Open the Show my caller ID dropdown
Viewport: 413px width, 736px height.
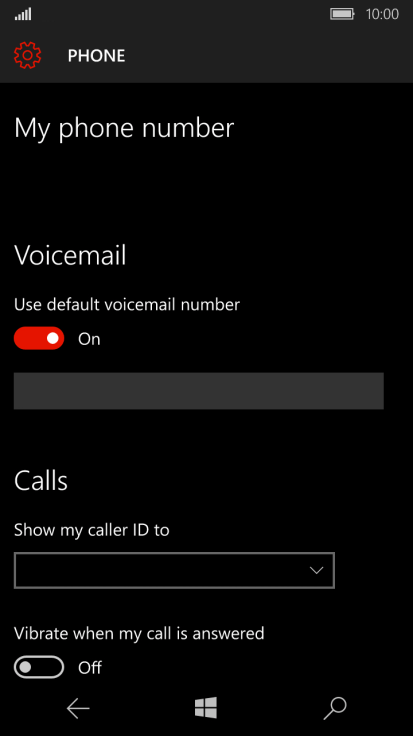coord(174,570)
